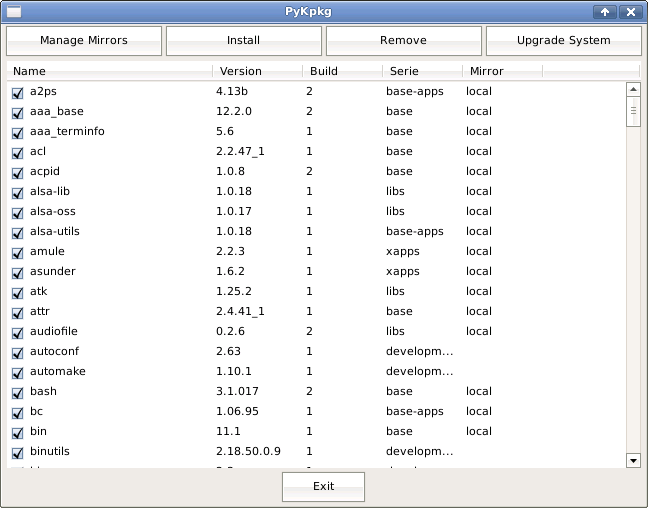The image size is (648, 508).
Task: Click version 1.06.95 of bc
Action: (x=237, y=411)
